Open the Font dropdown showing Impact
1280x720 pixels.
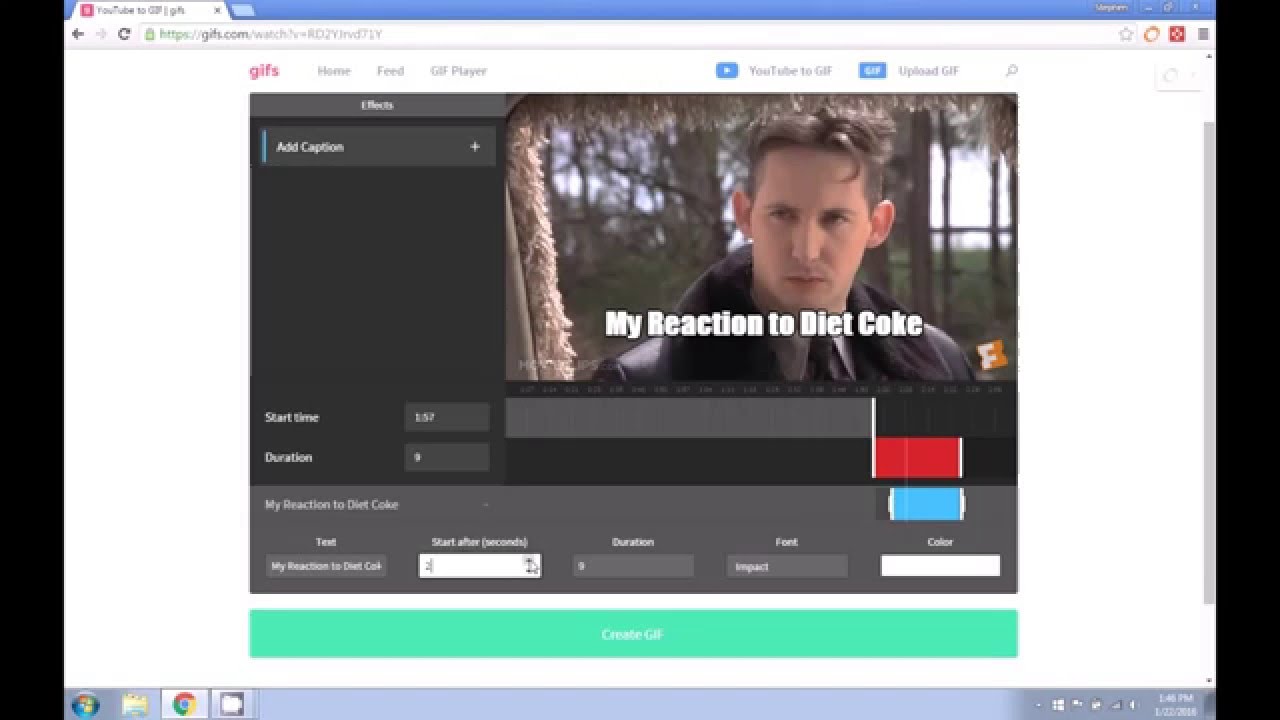click(x=787, y=566)
